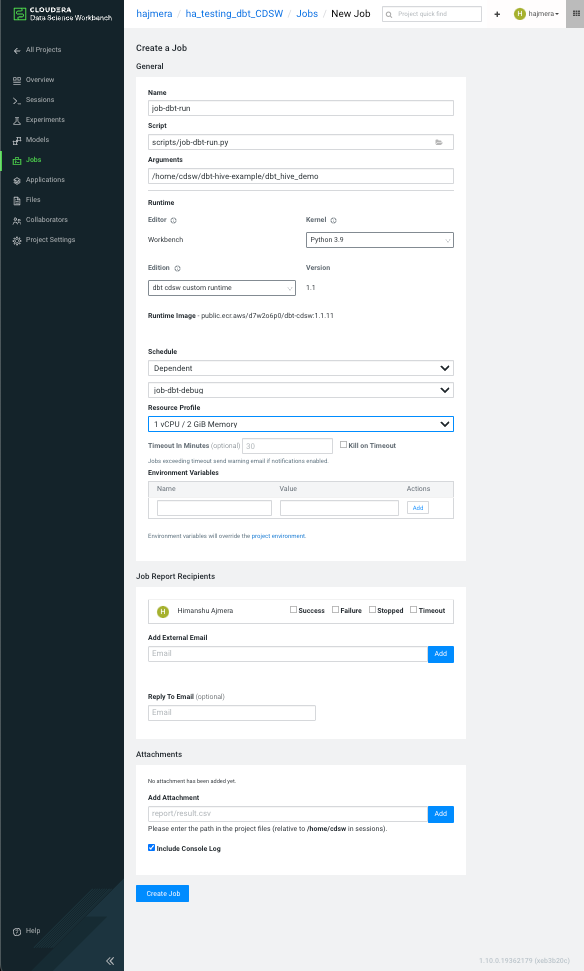
Task: Click the plus icon in top bar
Action: 497,14
